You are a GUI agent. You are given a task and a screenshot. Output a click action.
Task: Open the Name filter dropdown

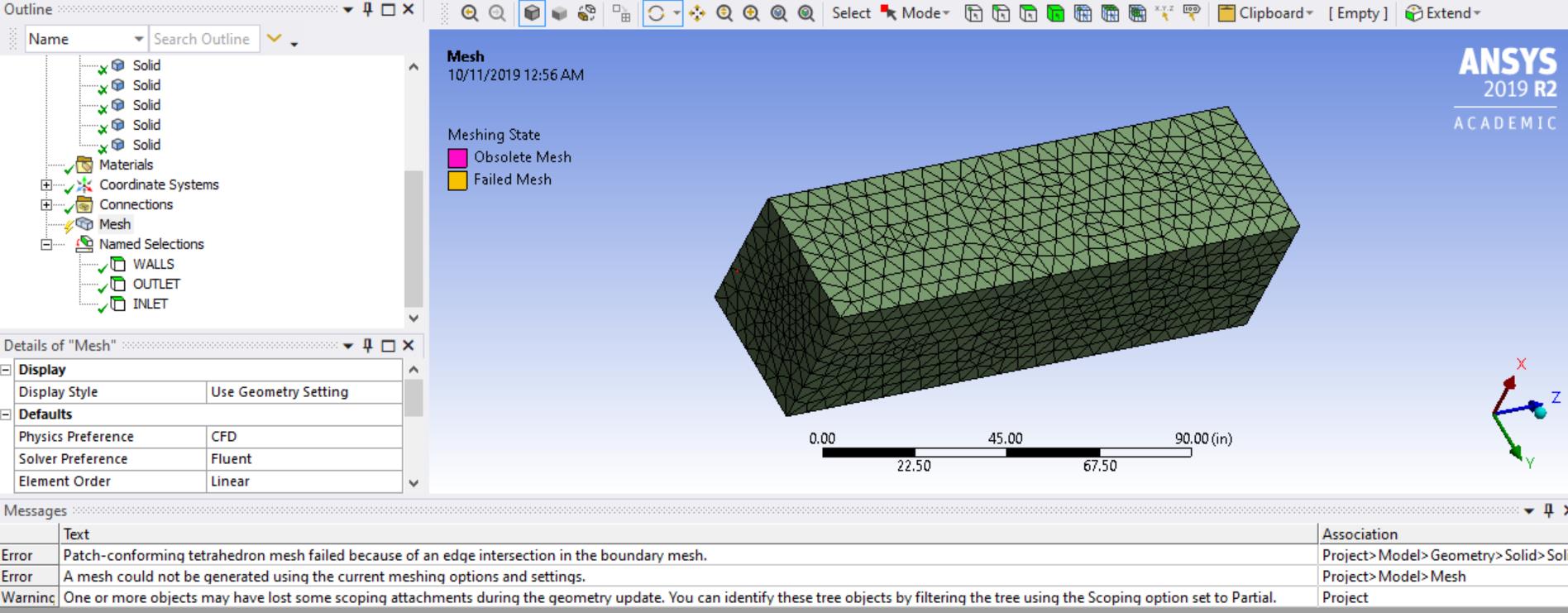(x=138, y=39)
